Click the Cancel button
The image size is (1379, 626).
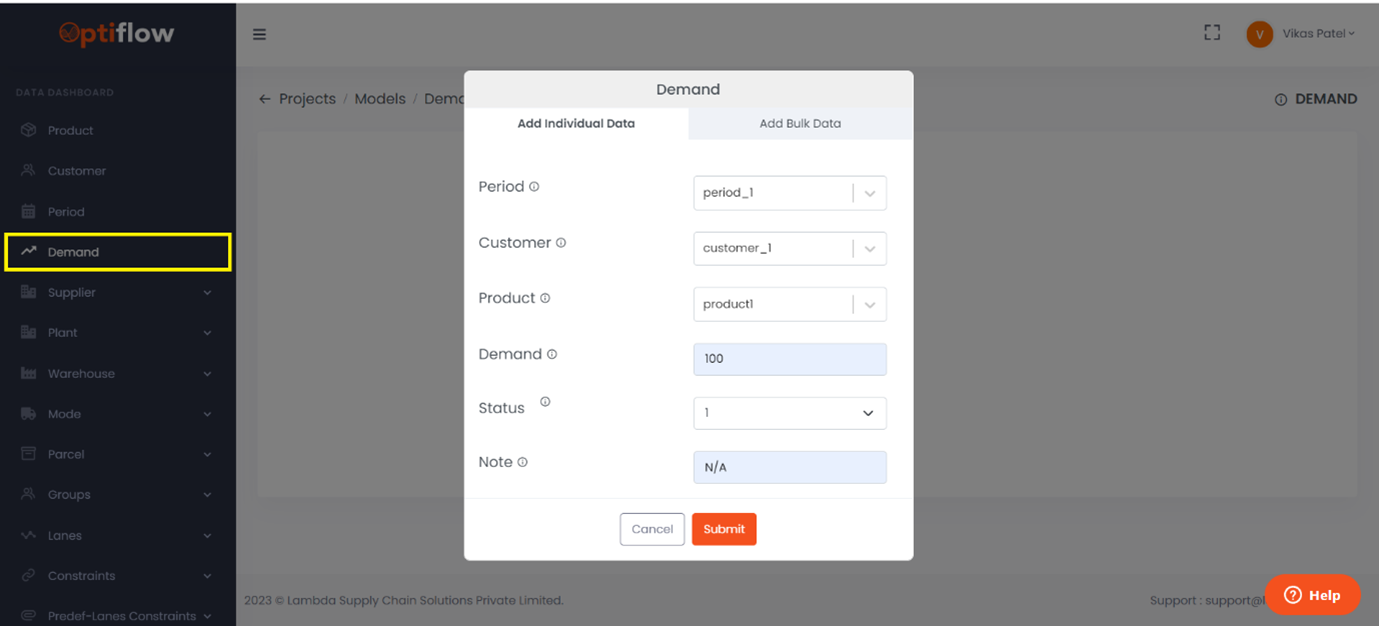[652, 529]
